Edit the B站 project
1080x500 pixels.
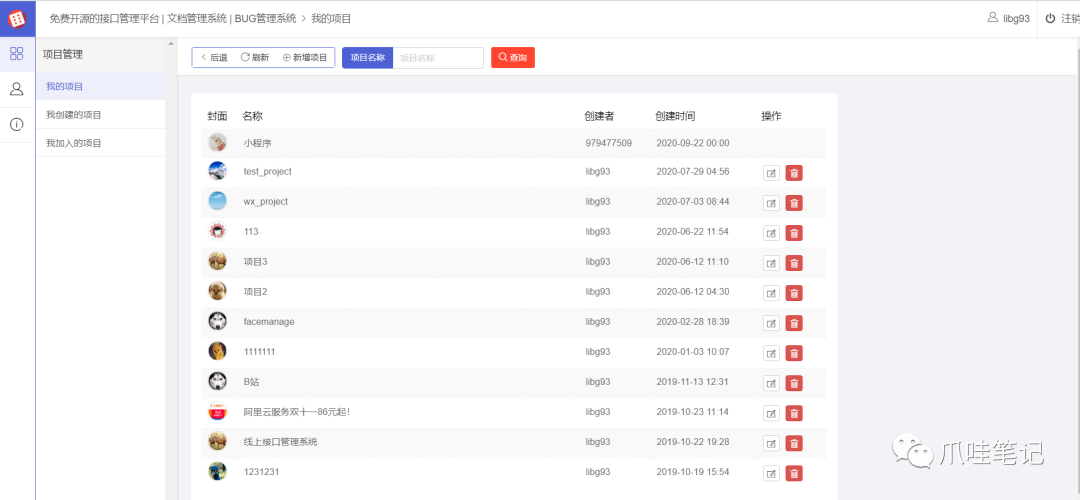[x=771, y=383]
